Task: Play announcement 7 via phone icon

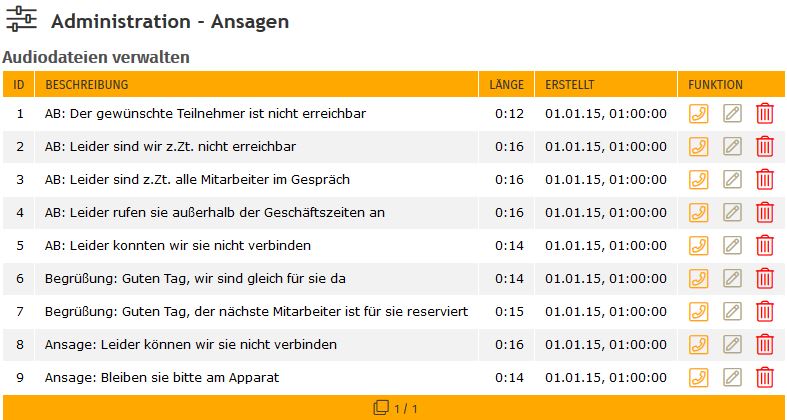Action: (699, 312)
